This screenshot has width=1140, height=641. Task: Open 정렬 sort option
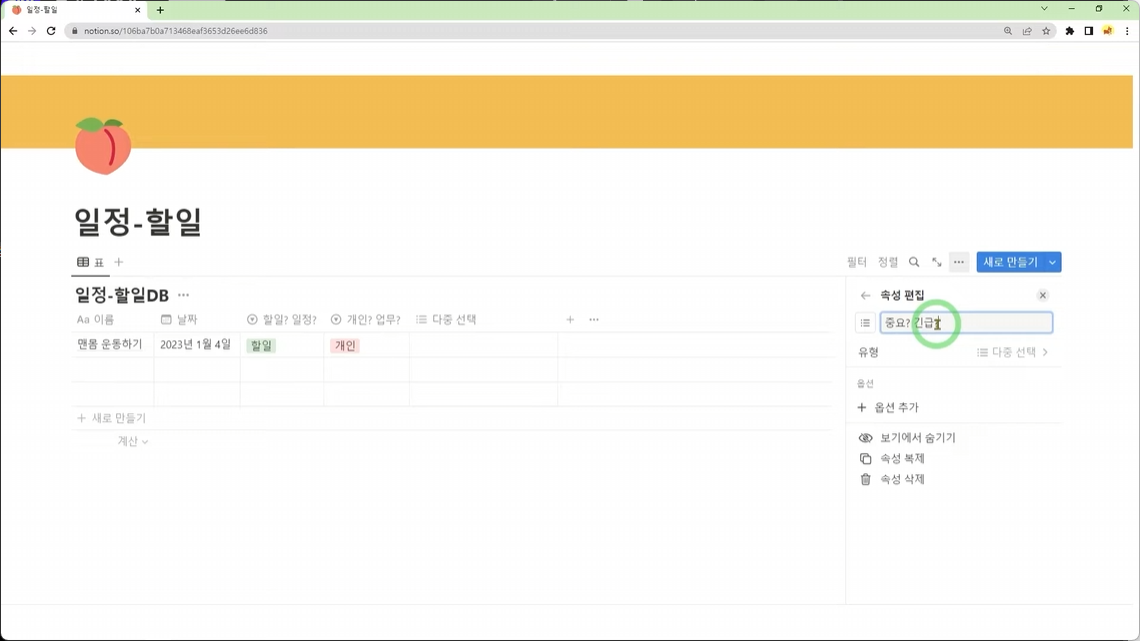(x=888, y=262)
